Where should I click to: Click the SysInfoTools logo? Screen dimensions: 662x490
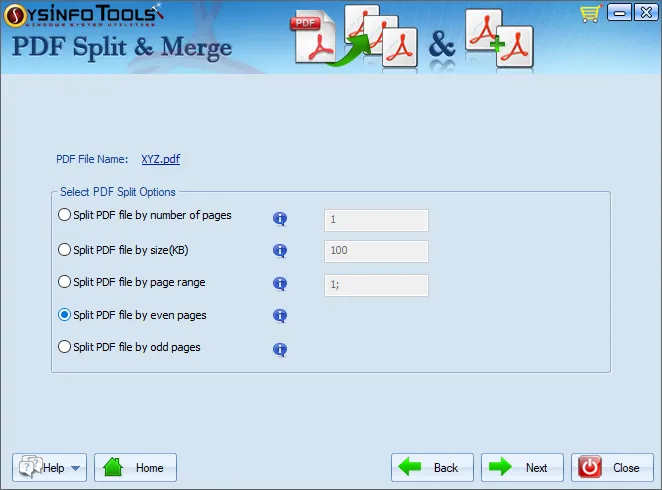(84, 15)
